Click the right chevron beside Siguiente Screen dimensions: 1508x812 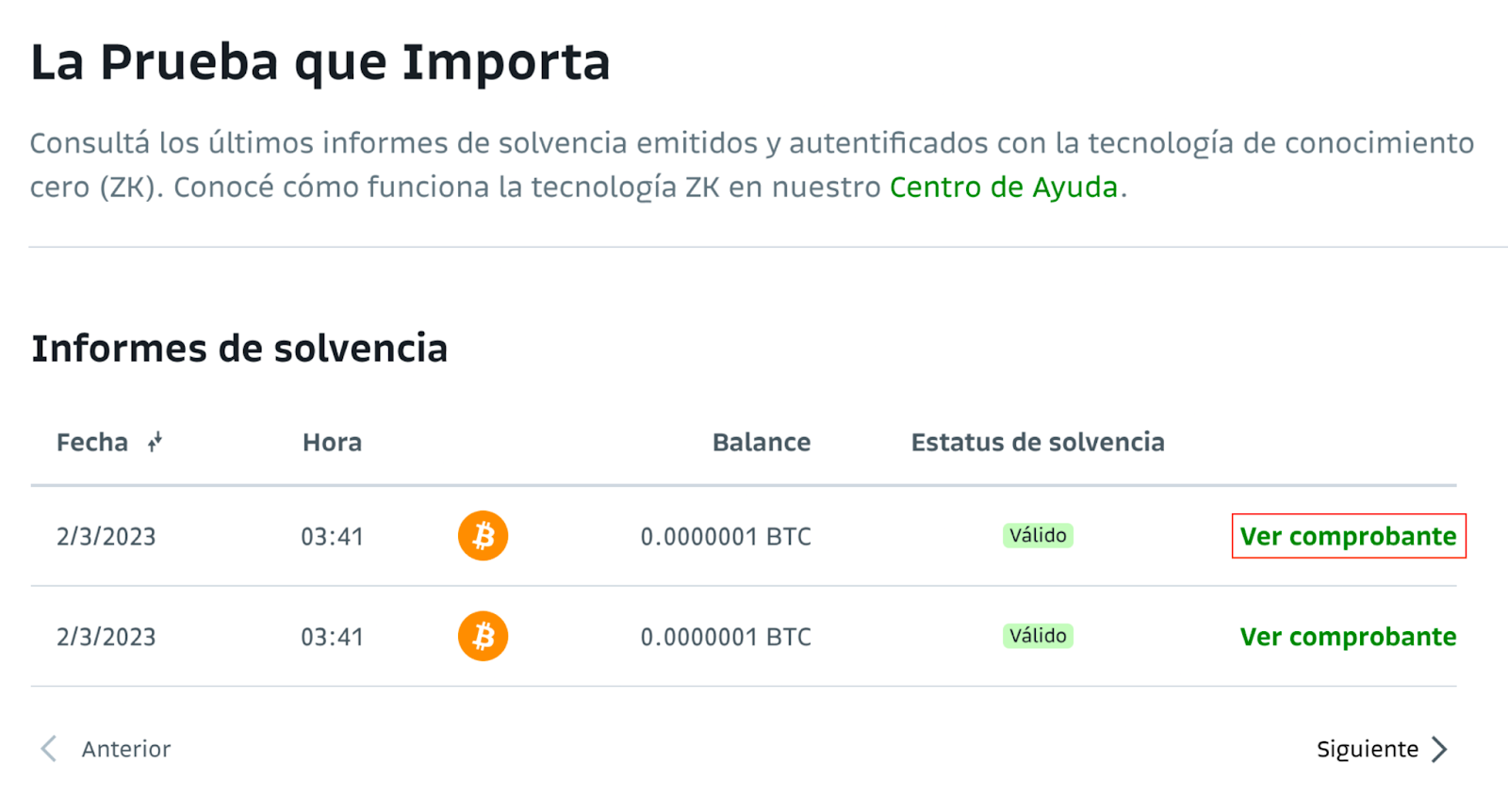(x=1439, y=749)
